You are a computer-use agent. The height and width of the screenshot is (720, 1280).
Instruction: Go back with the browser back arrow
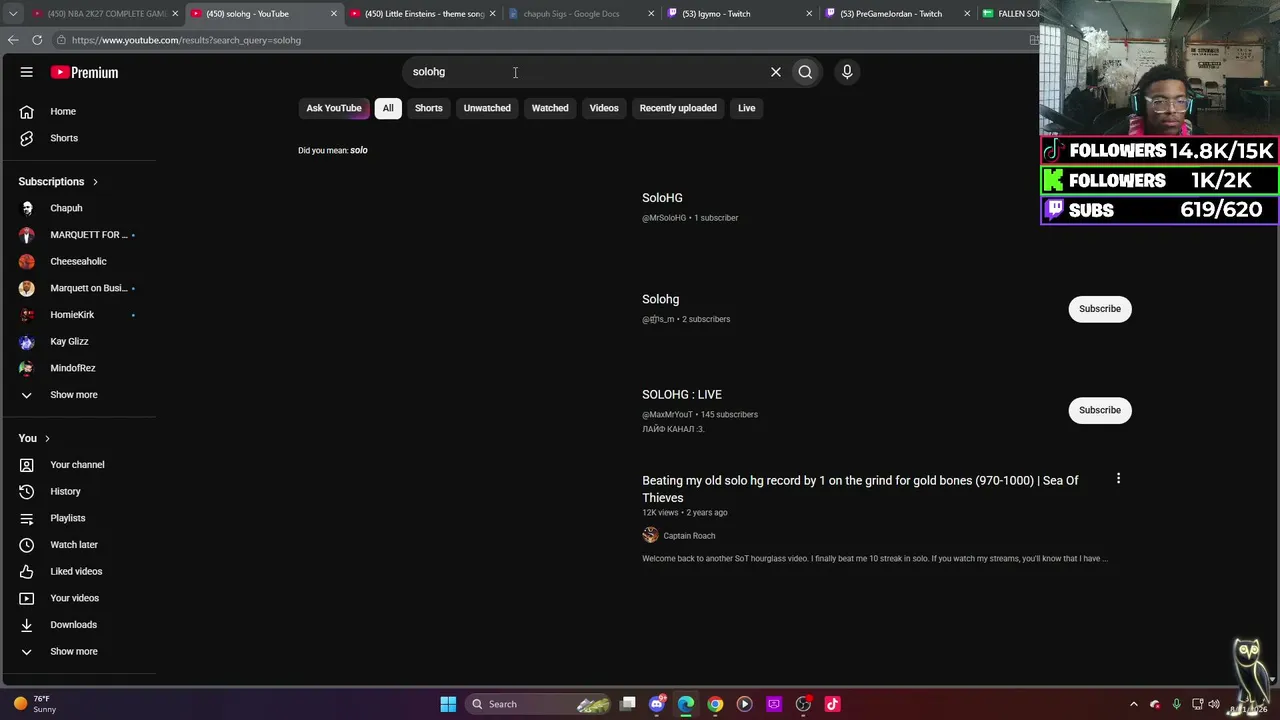(13, 40)
